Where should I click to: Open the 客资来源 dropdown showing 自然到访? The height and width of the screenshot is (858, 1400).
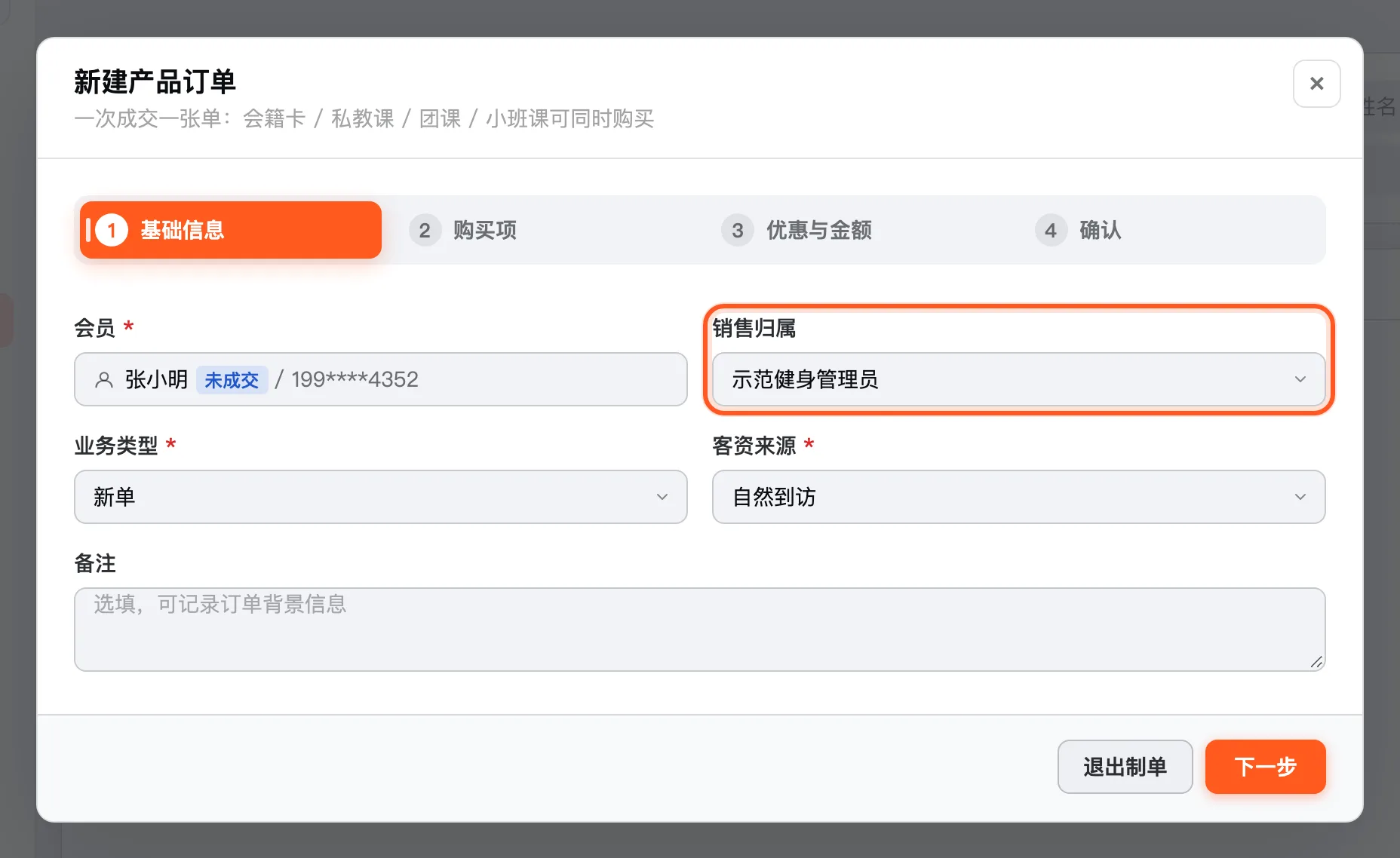1018,497
